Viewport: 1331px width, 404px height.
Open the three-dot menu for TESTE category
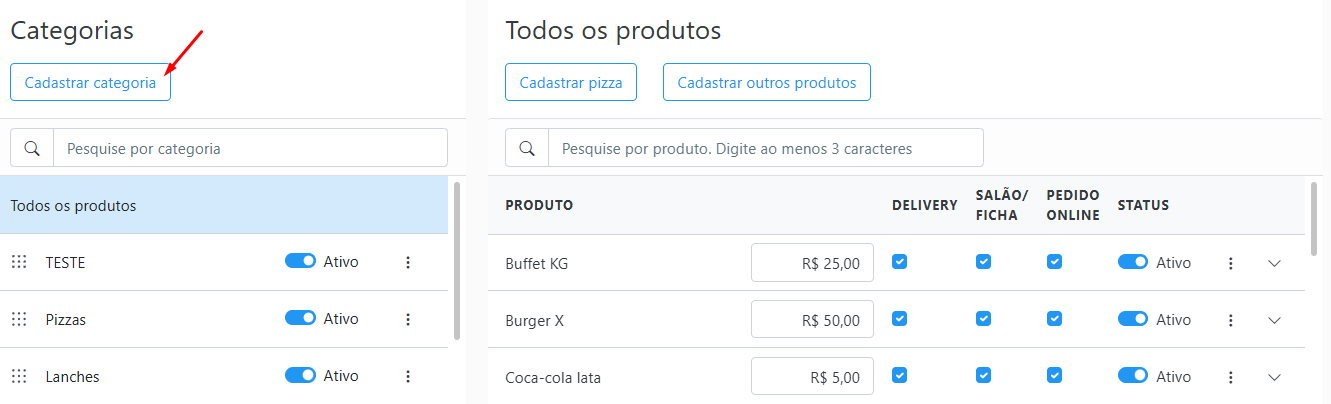click(x=408, y=262)
